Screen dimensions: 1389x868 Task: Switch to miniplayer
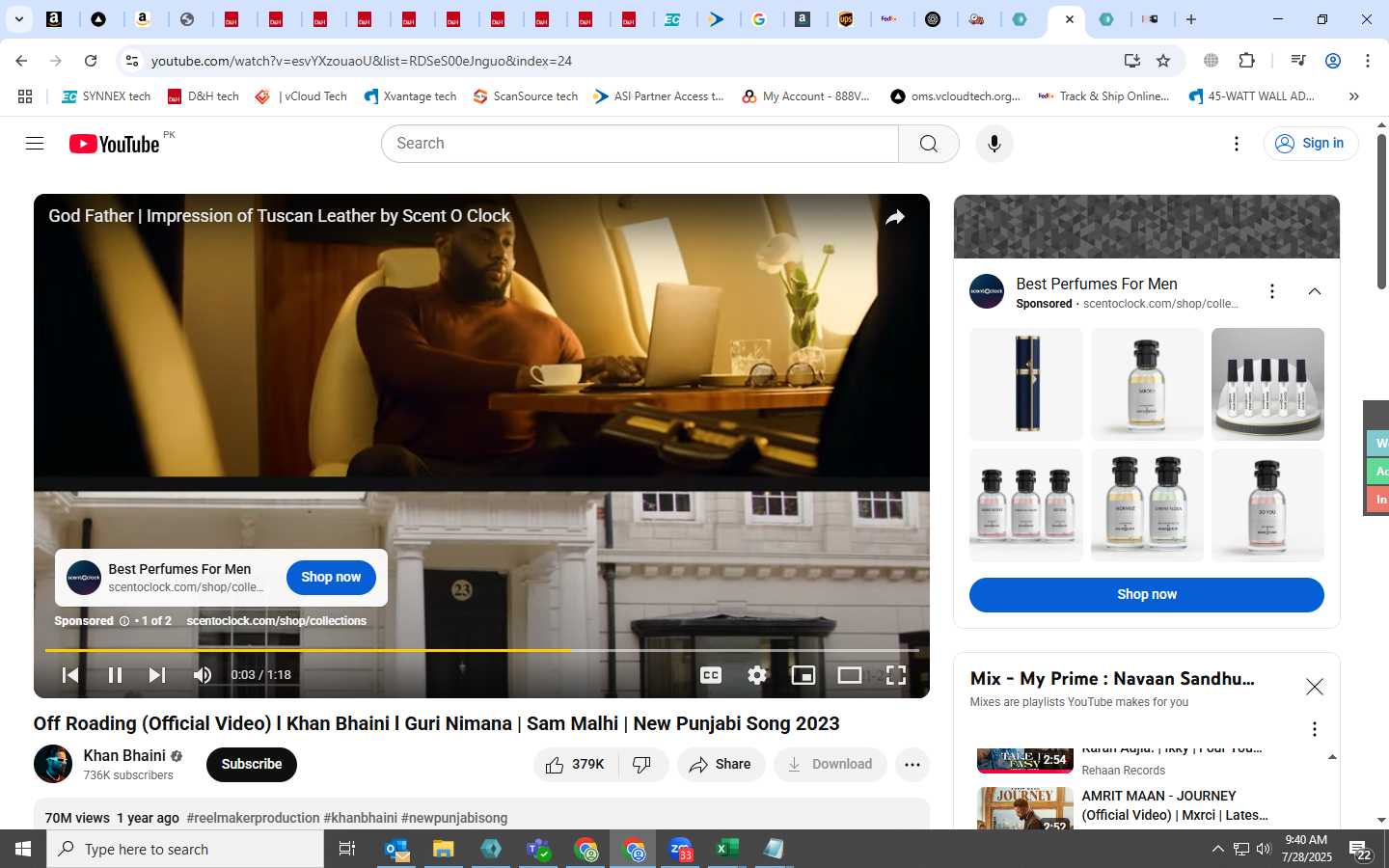coord(803,675)
